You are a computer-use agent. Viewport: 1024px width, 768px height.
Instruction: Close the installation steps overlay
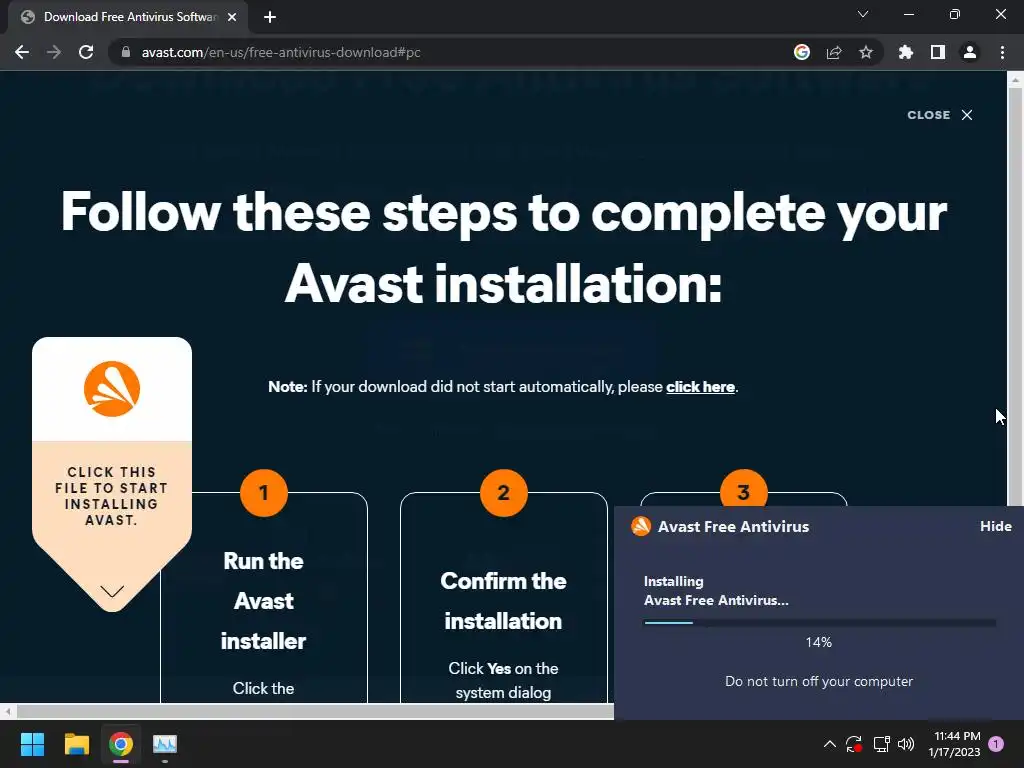click(x=940, y=115)
